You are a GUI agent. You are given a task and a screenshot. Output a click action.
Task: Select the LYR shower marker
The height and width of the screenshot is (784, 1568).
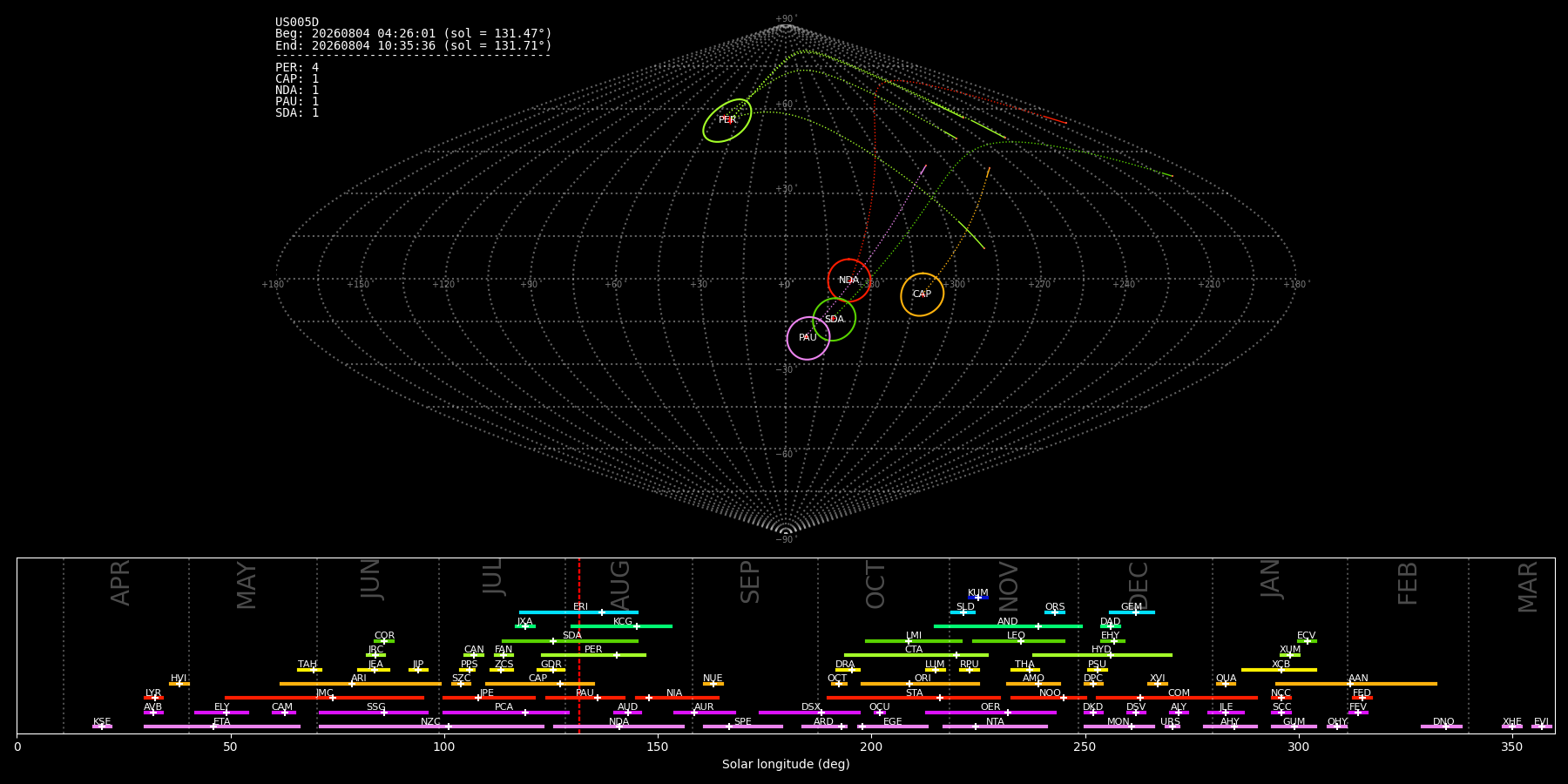pyautogui.click(x=155, y=698)
